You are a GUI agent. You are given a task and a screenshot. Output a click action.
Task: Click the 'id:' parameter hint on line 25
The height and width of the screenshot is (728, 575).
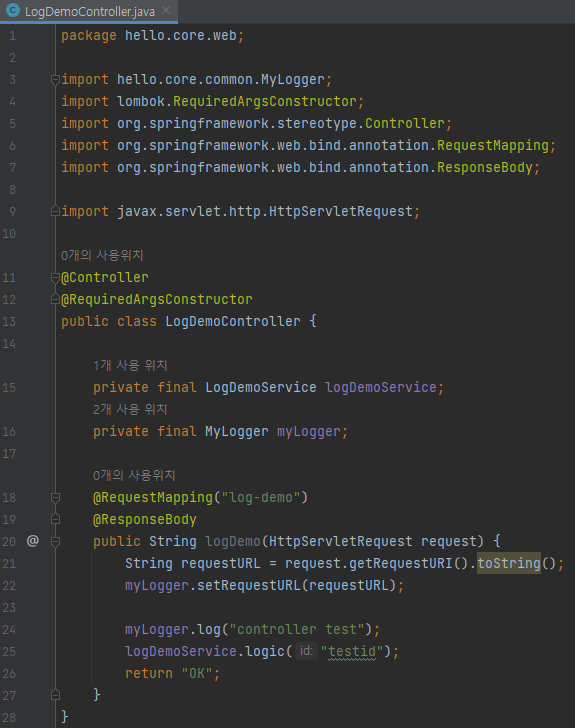click(306, 651)
